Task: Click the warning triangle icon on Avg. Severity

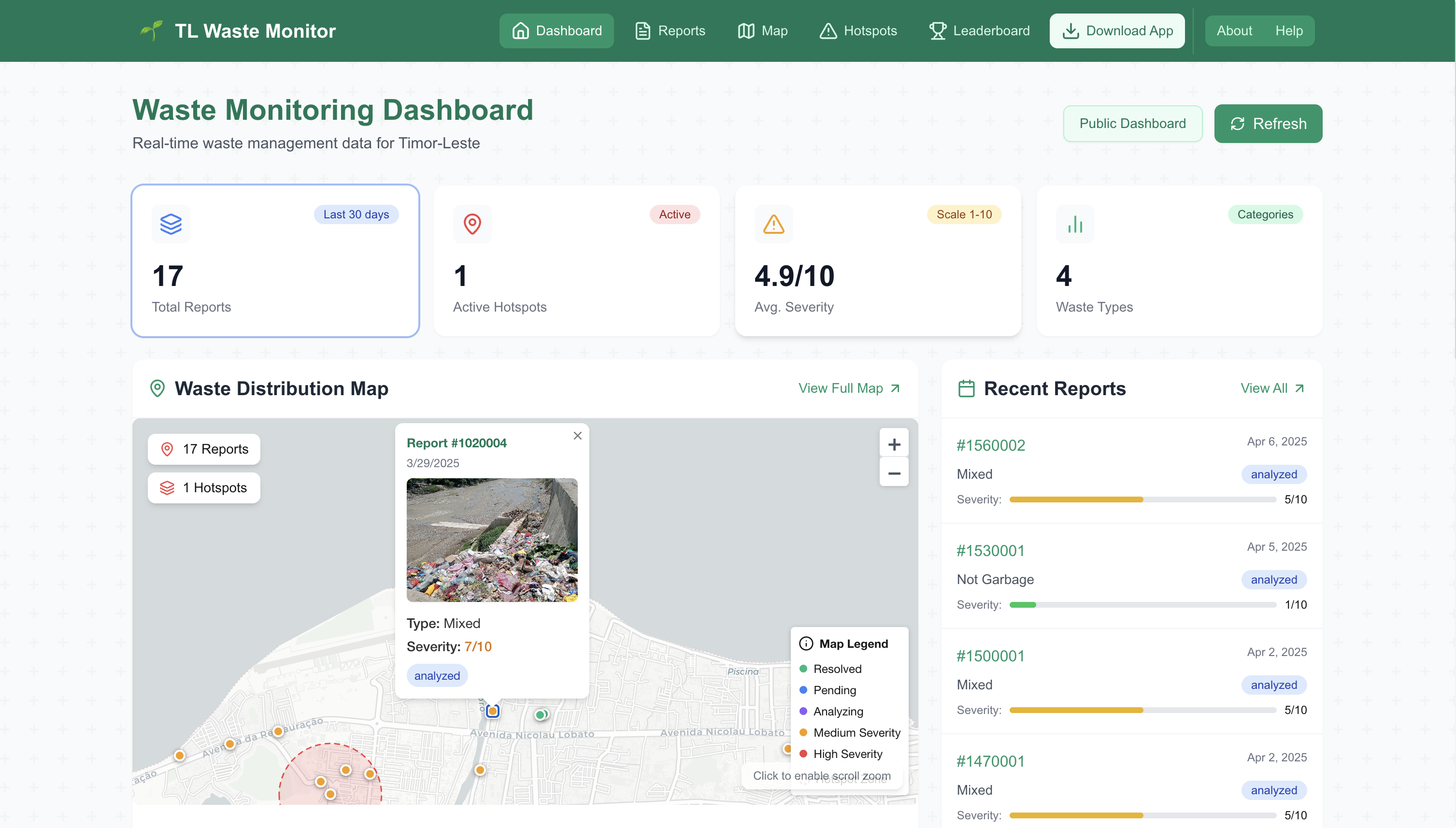Action: (773, 224)
